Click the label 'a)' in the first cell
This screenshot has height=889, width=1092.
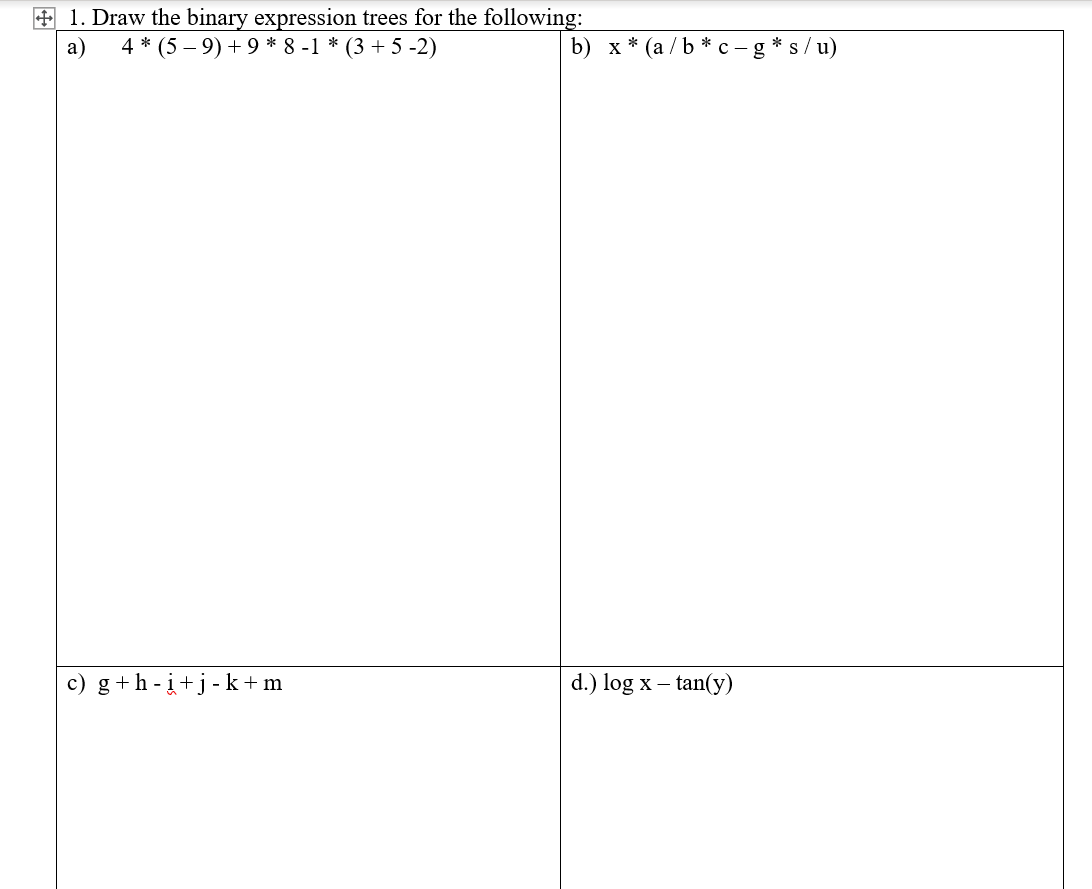(75, 47)
